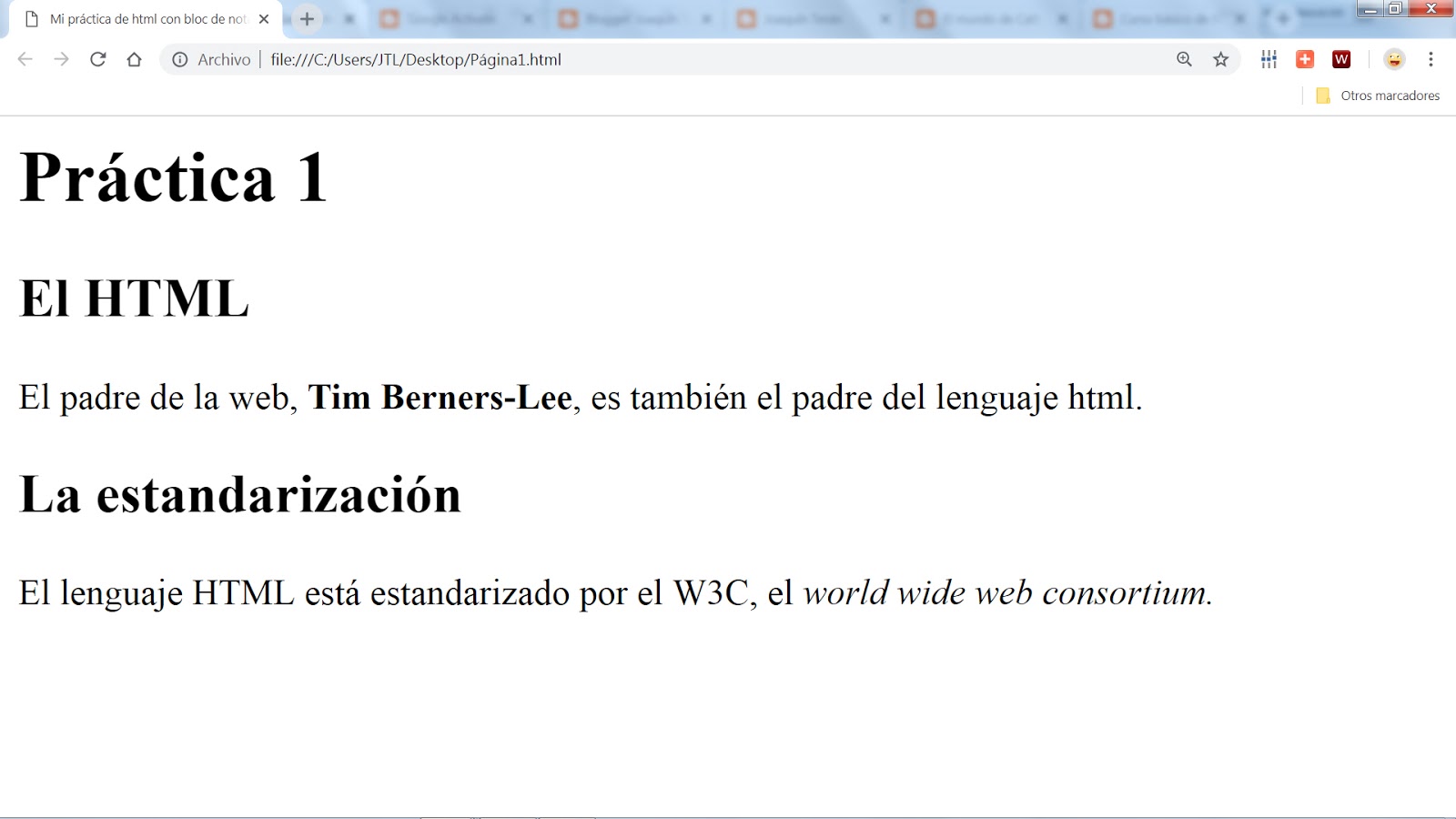Viewport: 1456px width, 819px height.
Task: Click the smiley face profile avatar
Action: pyautogui.click(x=1394, y=59)
